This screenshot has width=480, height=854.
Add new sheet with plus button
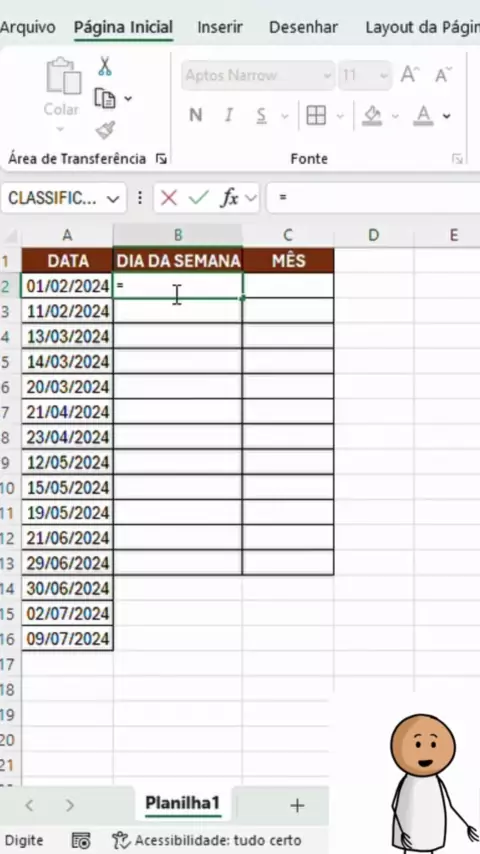point(297,805)
